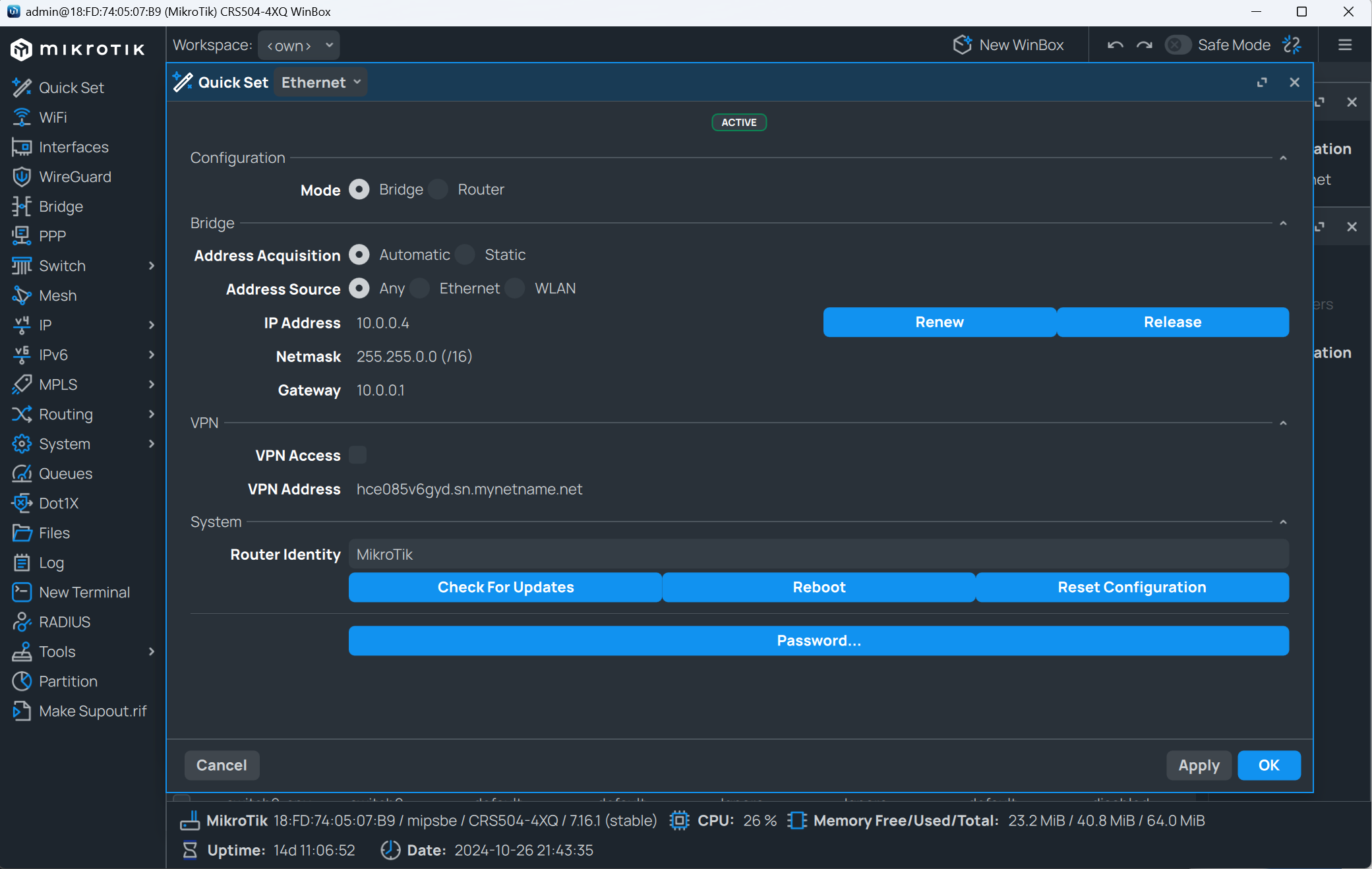Click the VPN Address hce085v6gyd.sn.mynetname.net
1372x869 pixels.
pyautogui.click(x=469, y=489)
